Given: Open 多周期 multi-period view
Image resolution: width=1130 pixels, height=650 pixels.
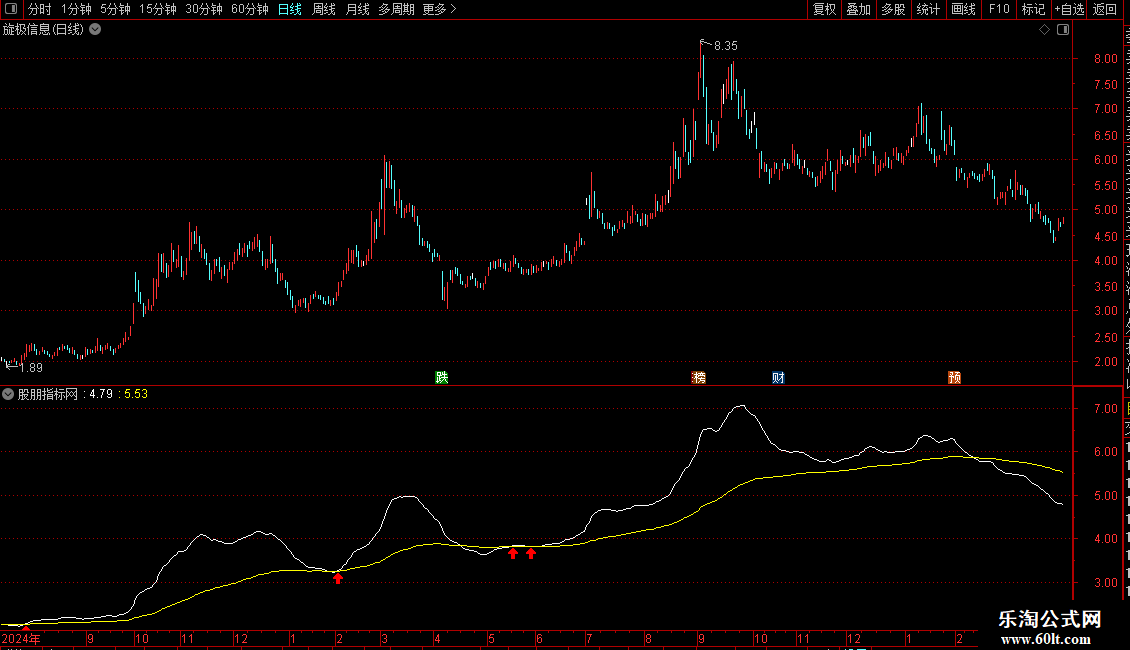Looking at the screenshot, I should point(396,9).
